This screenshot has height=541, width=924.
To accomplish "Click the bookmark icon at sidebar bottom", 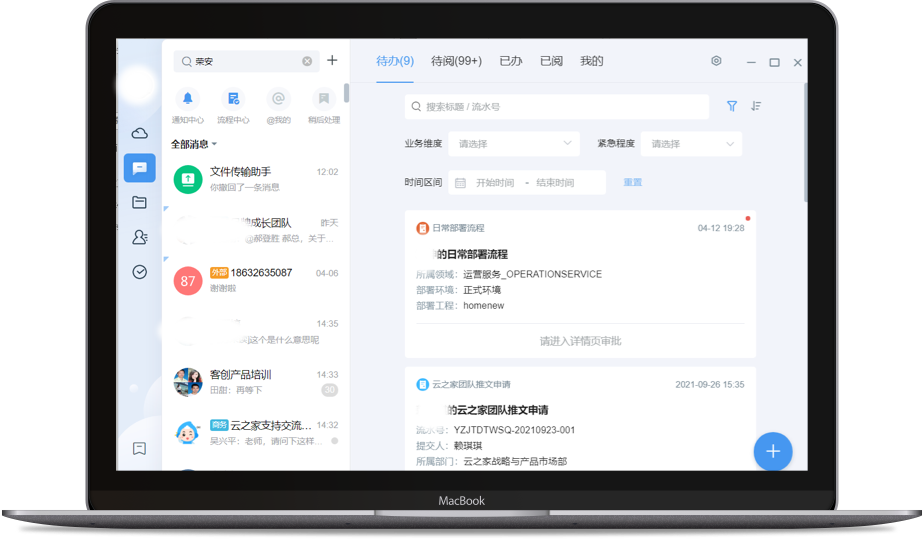I will tap(140, 448).
